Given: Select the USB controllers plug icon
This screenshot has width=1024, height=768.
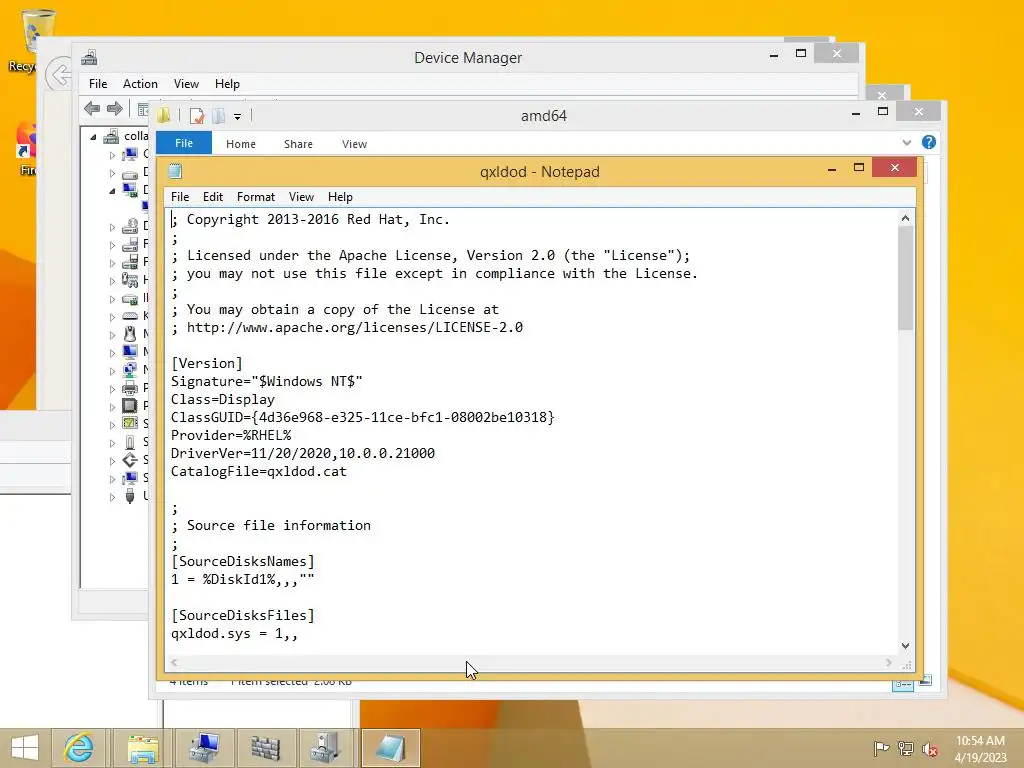Looking at the screenshot, I should click(130, 496).
